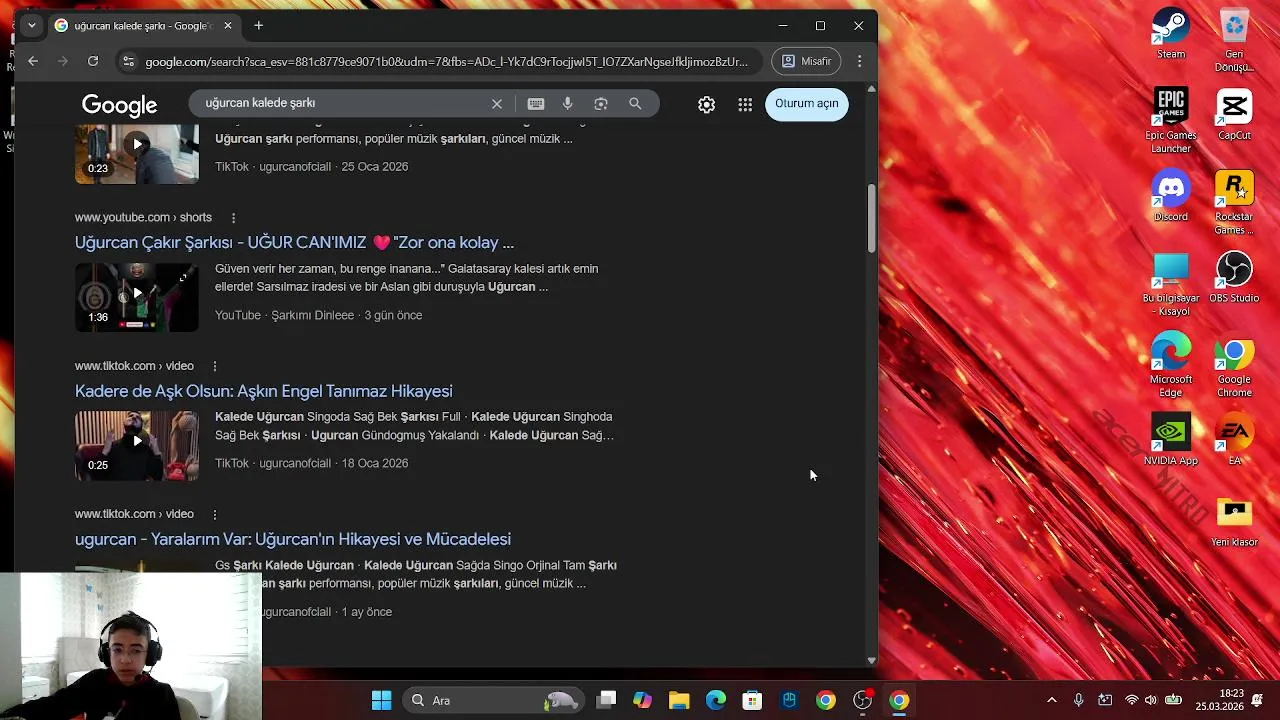Screen dimensions: 1280x720
Task: Click the Windows taskbar Ara search box
Action: (494, 700)
